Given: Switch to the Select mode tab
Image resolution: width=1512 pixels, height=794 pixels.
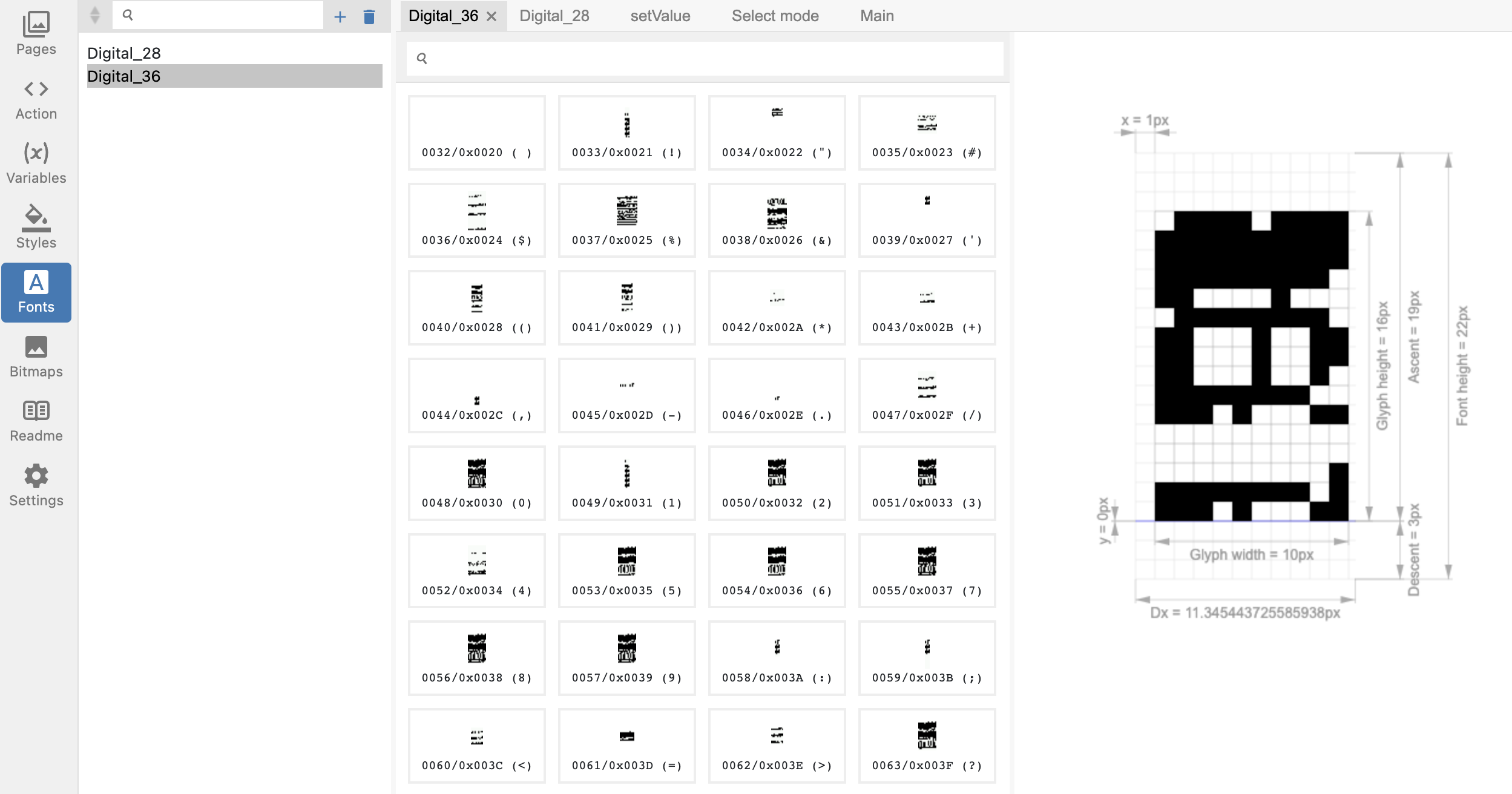Looking at the screenshot, I should point(775,16).
